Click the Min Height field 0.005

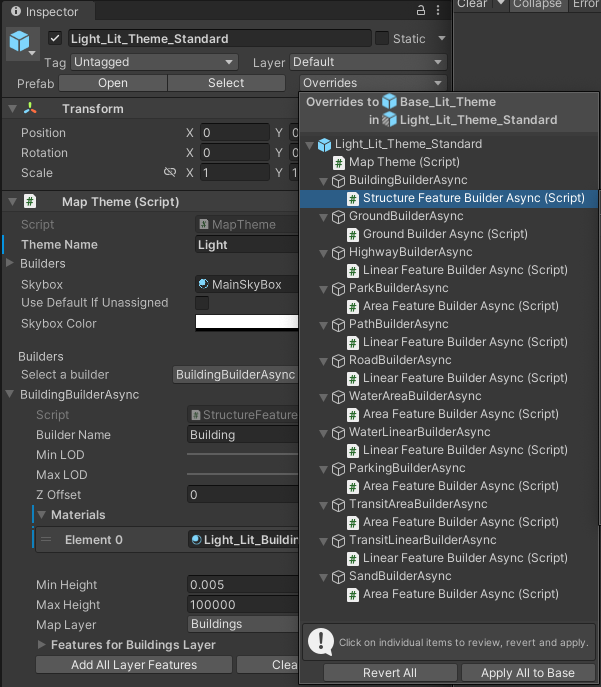pos(243,584)
